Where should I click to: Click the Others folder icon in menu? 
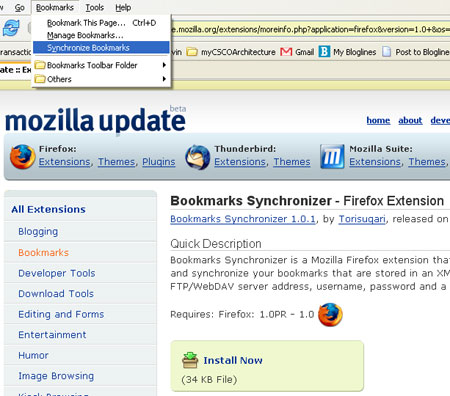tap(40, 79)
